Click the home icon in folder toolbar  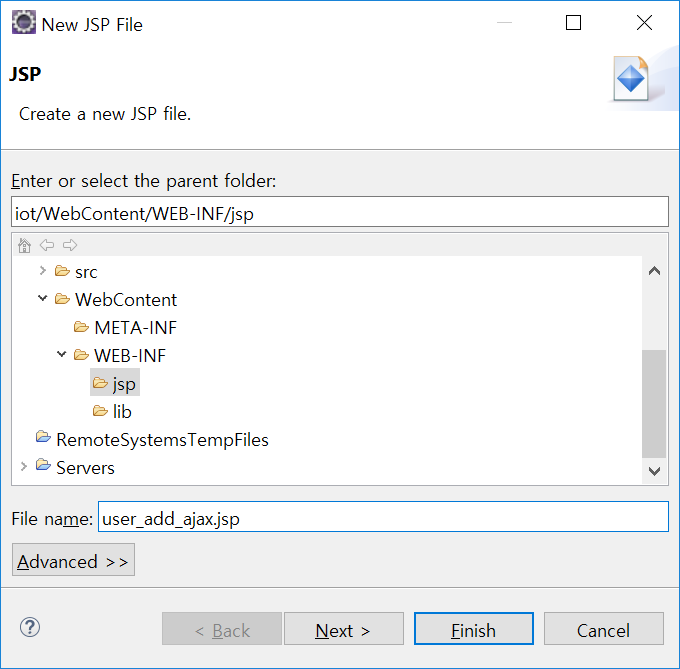pyautogui.click(x=24, y=245)
